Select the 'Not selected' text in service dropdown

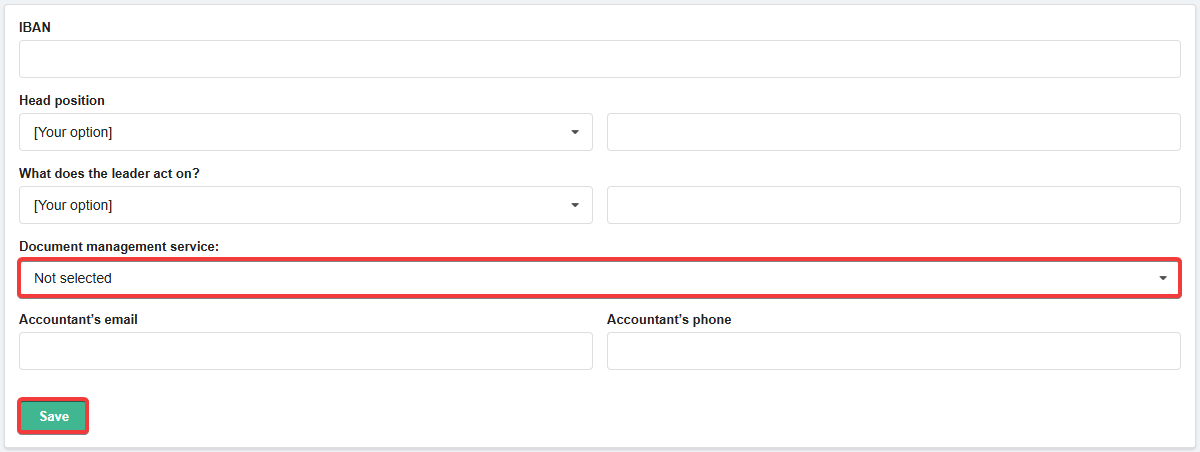point(73,278)
